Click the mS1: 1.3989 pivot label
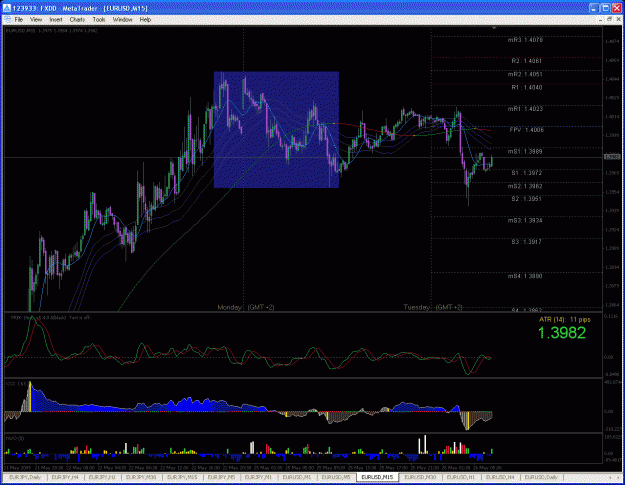This screenshot has height=485, width=625. pyautogui.click(x=525, y=151)
